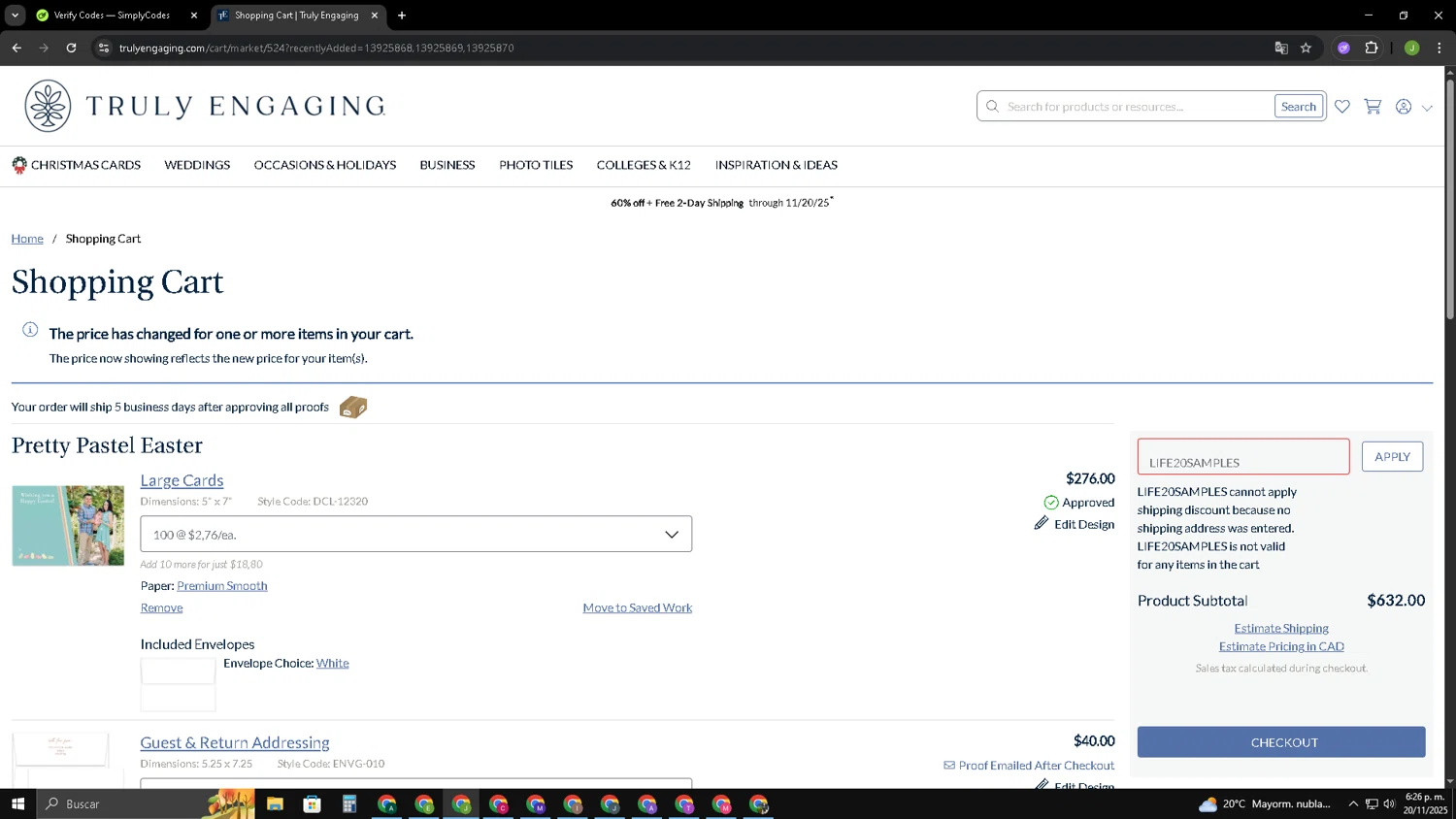Remove the Large Cards item
Viewport: 1456px width, 819px height.
161,607
